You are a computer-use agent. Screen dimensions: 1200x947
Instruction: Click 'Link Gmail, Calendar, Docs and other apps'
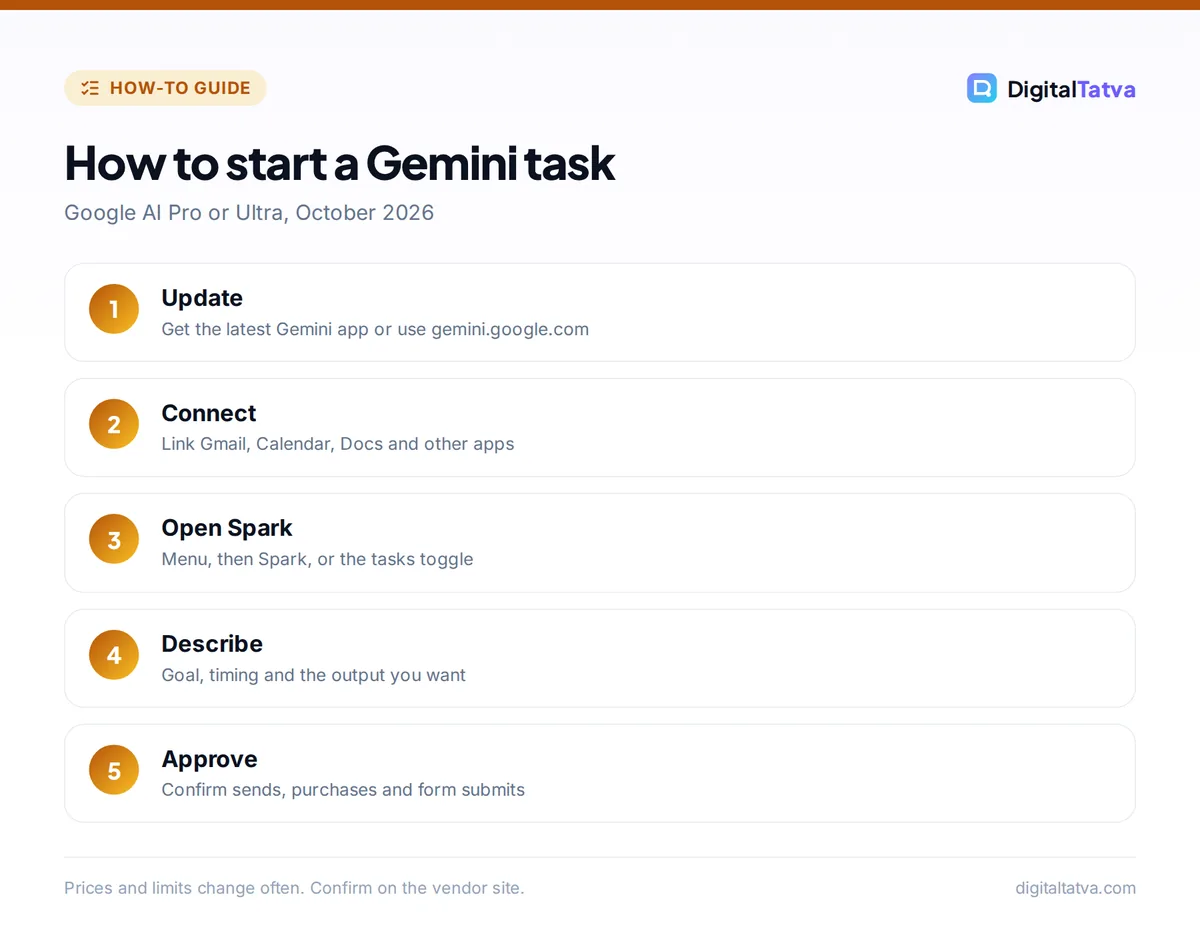click(338, 444)
